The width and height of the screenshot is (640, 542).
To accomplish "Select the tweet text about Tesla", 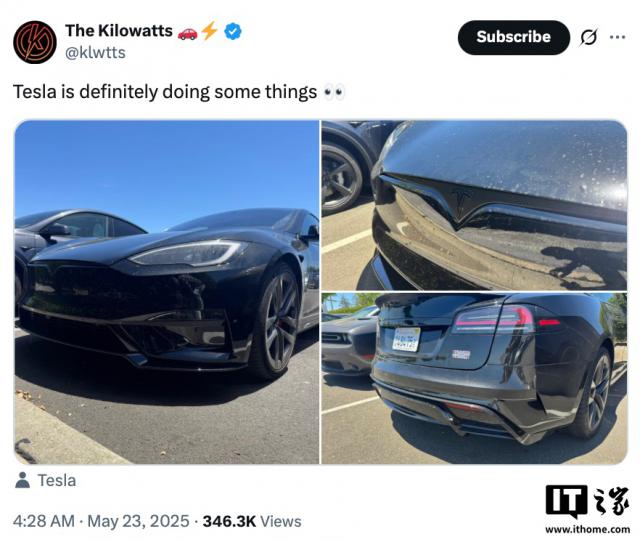I will (x=166, y=92).
